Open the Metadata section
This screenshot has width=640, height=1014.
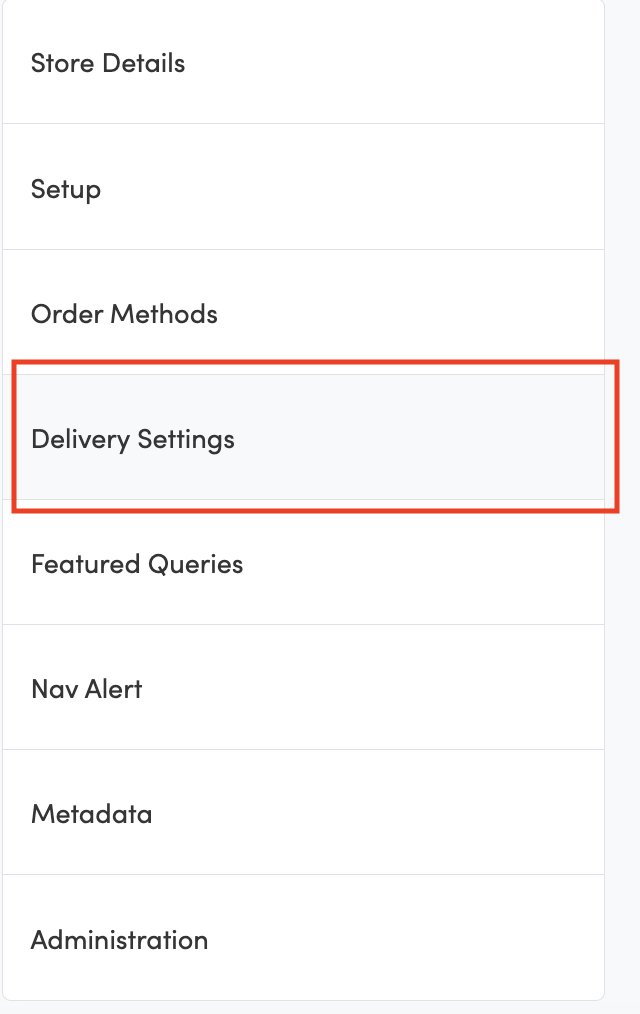pyautogui.click(x=92, y=814)
